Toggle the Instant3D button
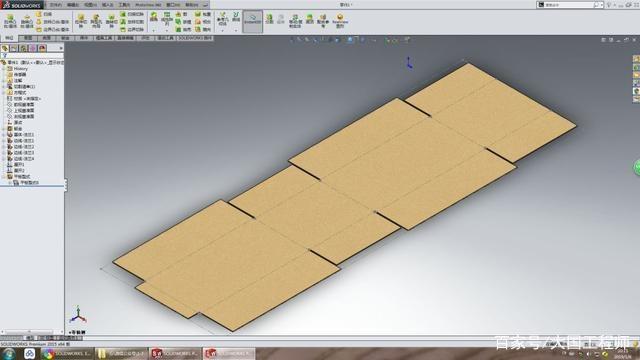Image resolution: width=640 pixels, height=360 pixels. pos(253,21)
